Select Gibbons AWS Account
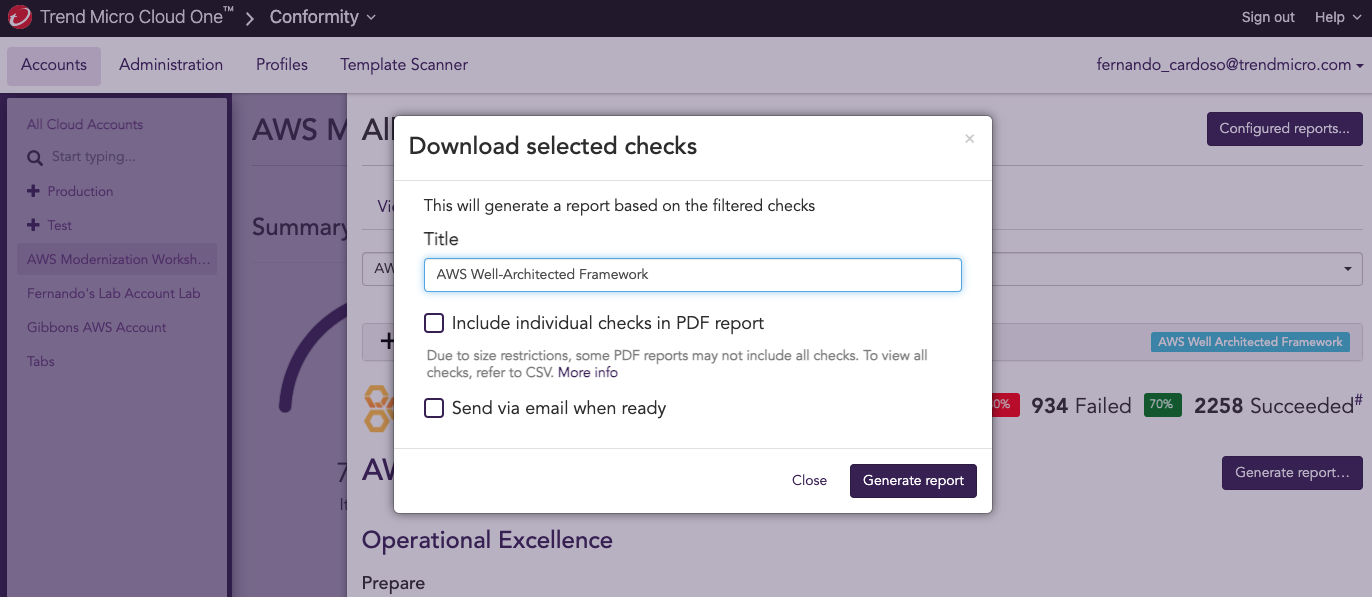1372x597 pixels. point(97,327)
